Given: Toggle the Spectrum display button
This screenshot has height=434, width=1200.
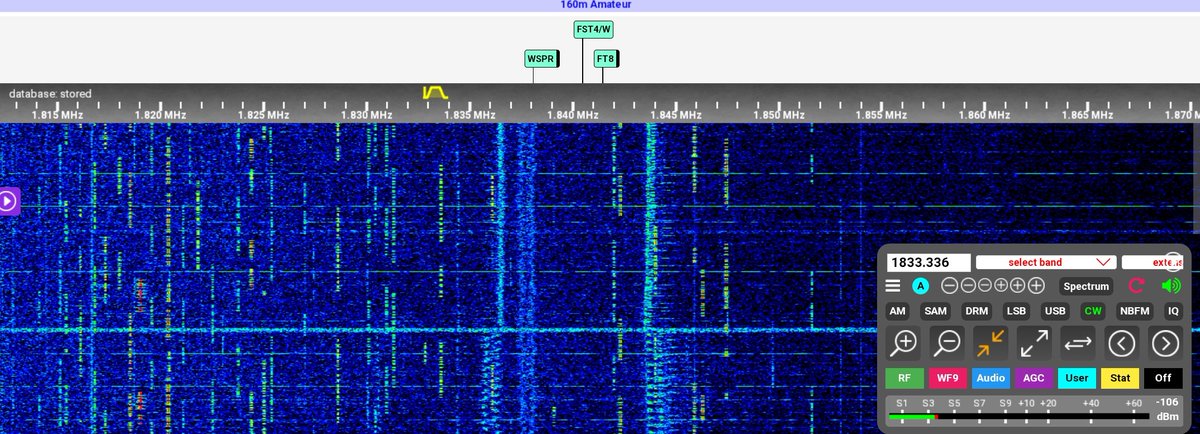Looking at the screenshot, I should [x=1087, y=286].
